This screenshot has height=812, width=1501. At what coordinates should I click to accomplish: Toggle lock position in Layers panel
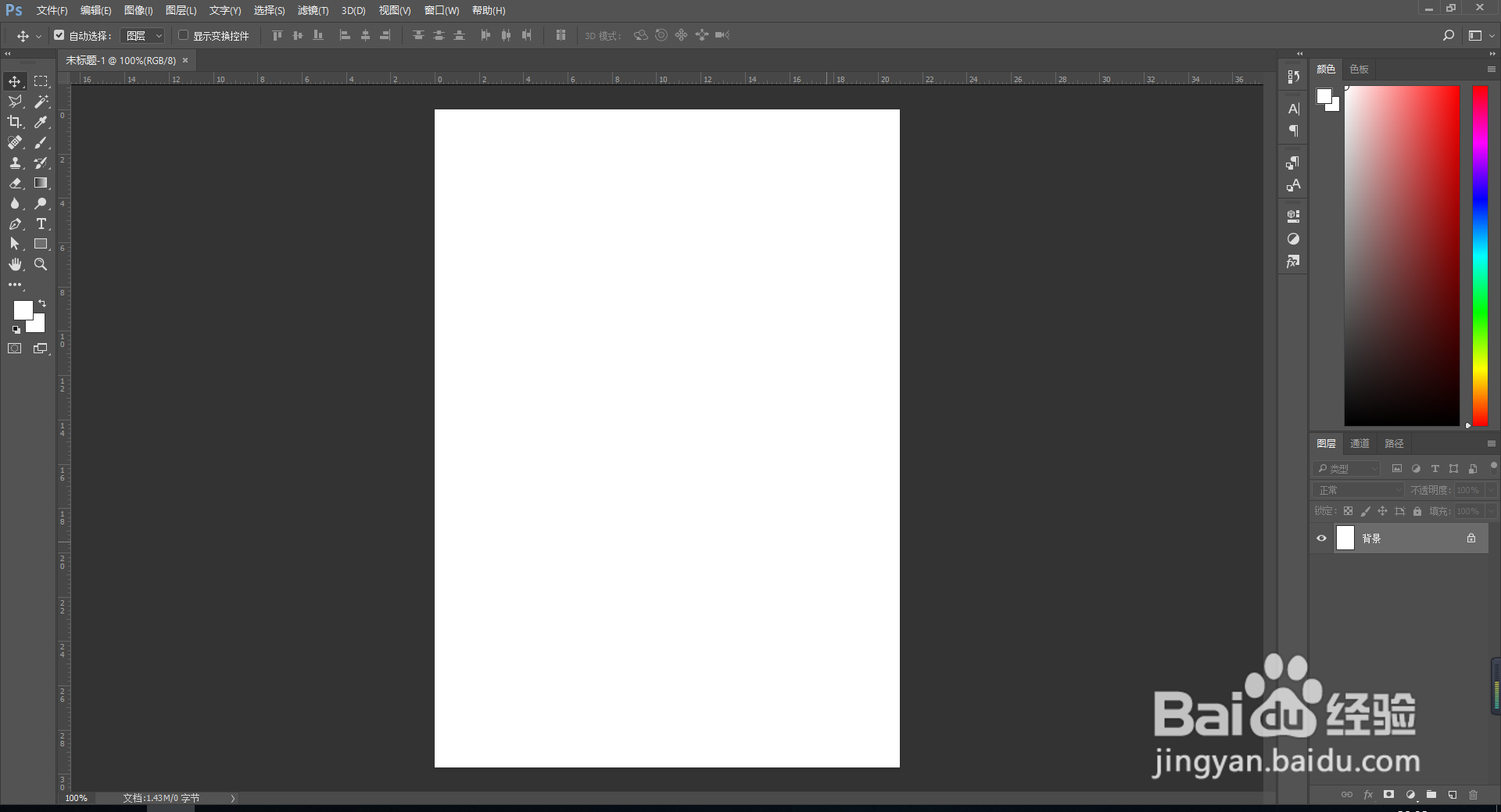1382,511
